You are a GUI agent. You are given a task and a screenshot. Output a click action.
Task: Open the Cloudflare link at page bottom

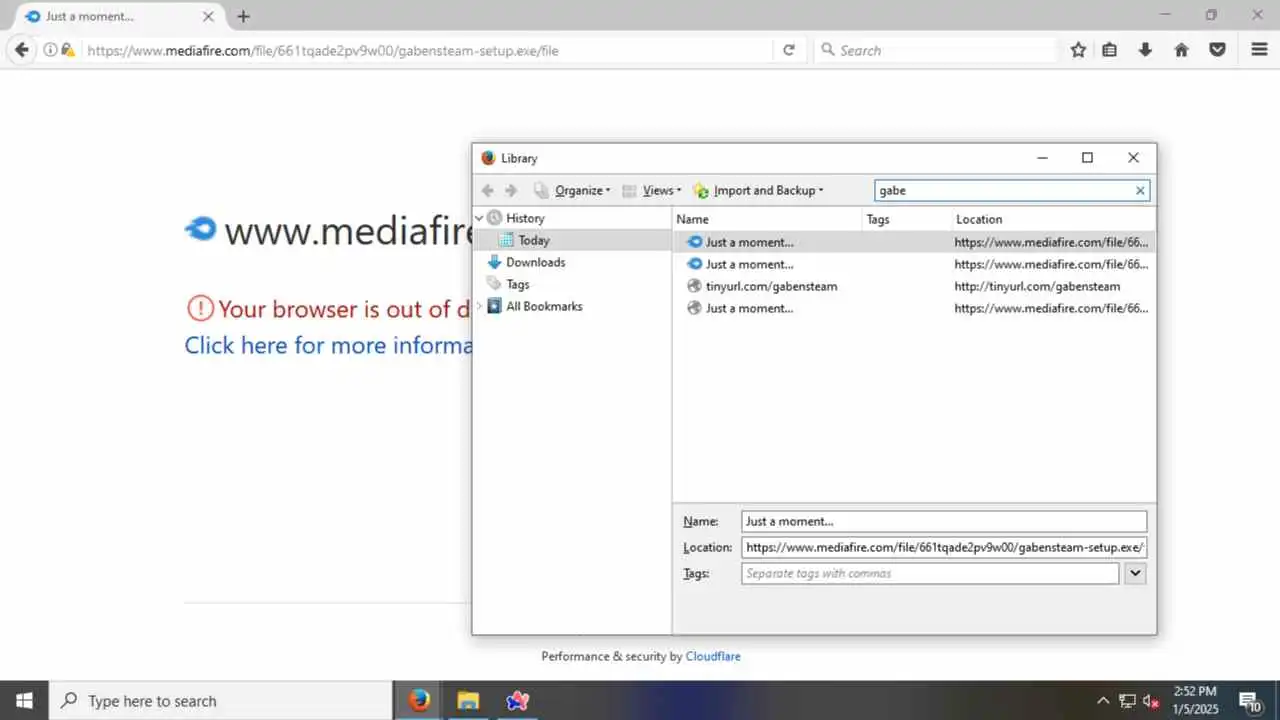713,656
